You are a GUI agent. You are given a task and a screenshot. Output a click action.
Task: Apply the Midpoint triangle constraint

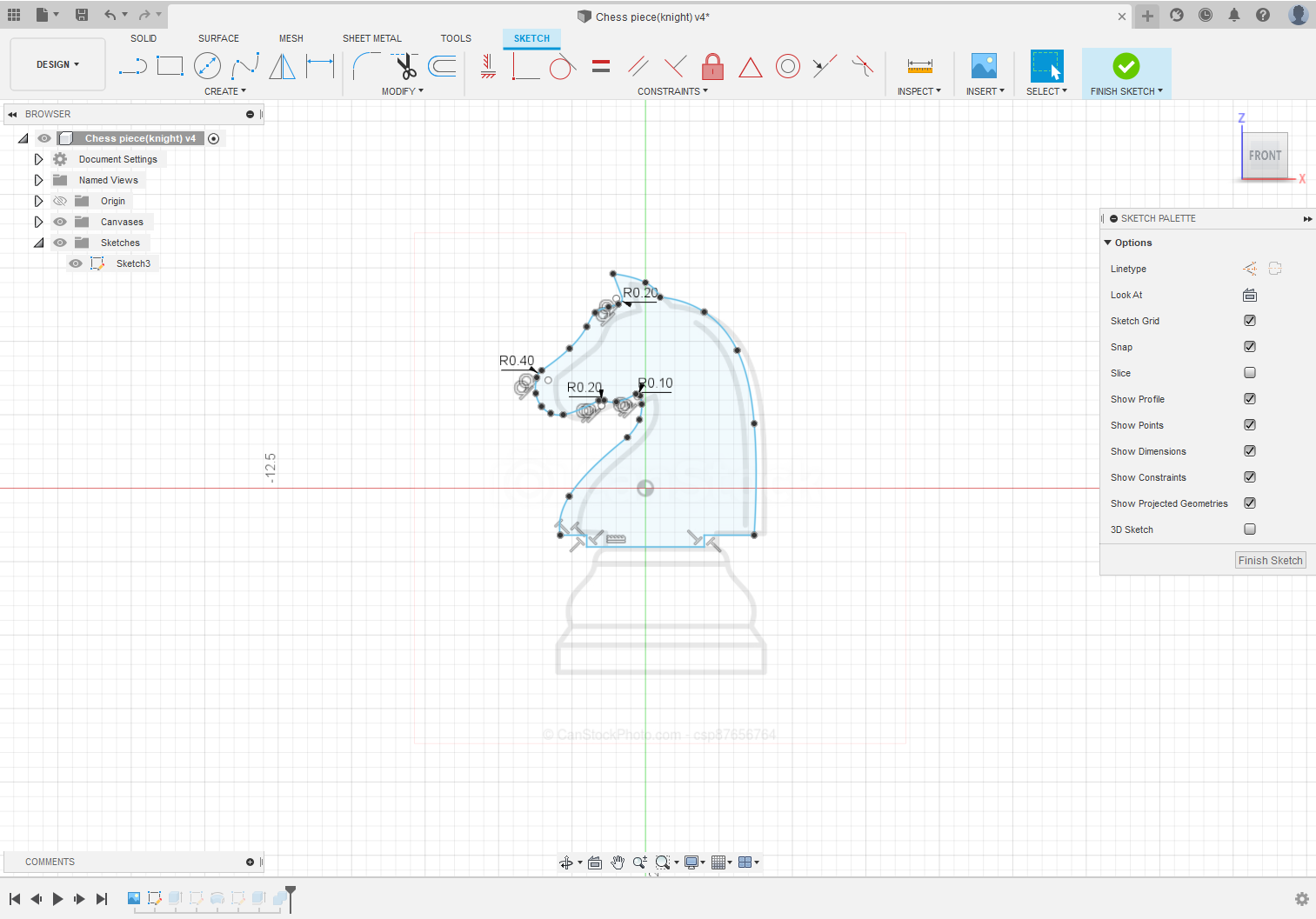(x=750, y=67)
